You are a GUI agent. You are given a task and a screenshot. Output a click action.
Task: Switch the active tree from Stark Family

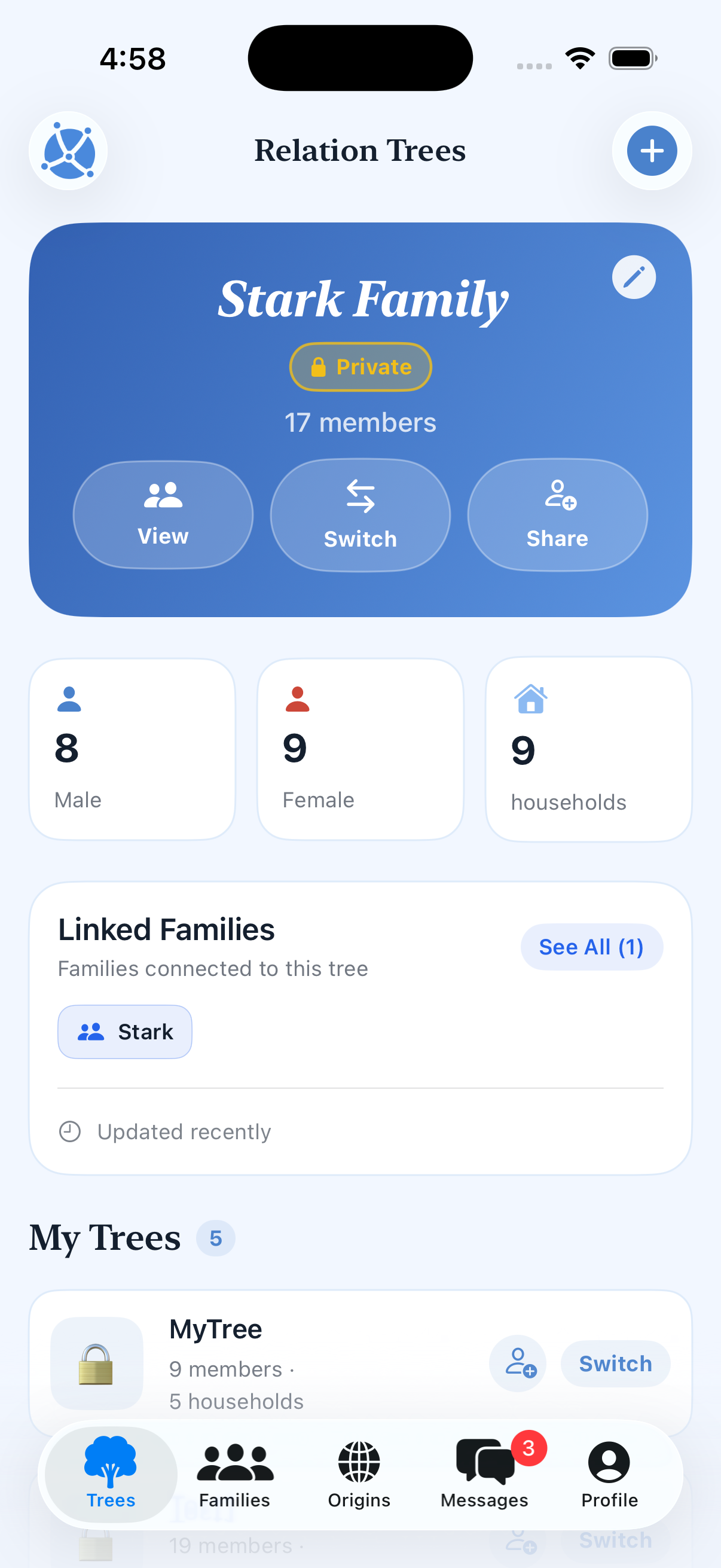[x=360, y=514]
